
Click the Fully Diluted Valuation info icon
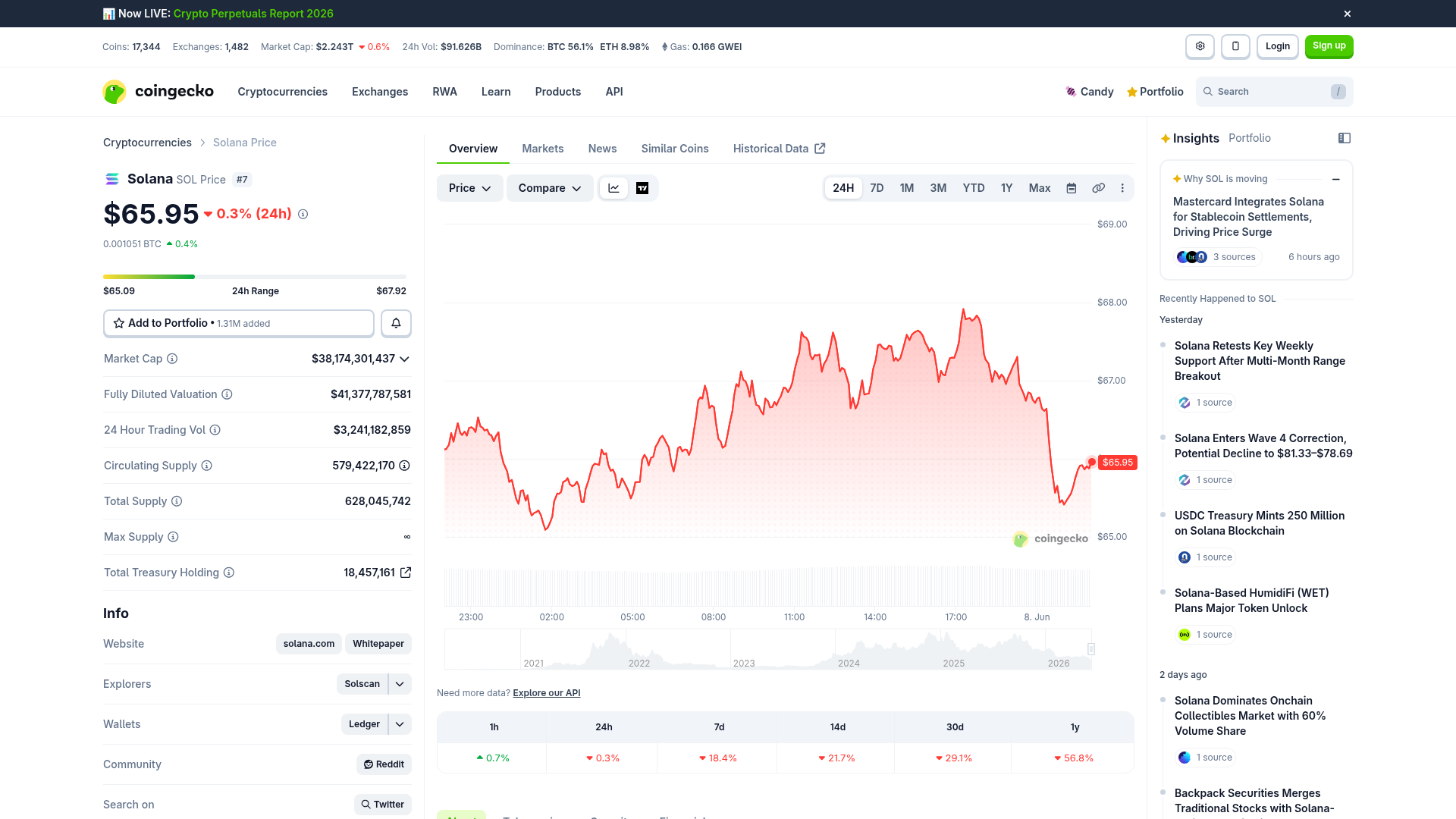point(227,394)
